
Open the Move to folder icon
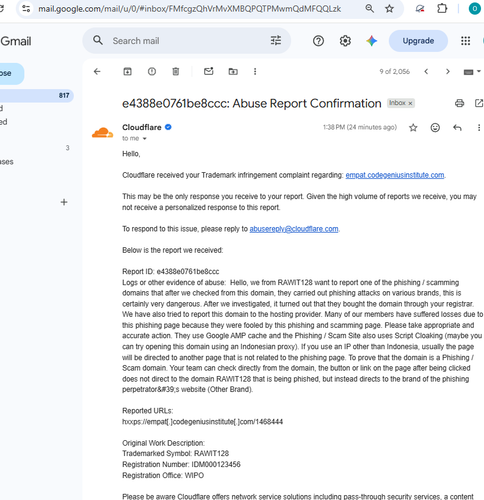point(233,71)
